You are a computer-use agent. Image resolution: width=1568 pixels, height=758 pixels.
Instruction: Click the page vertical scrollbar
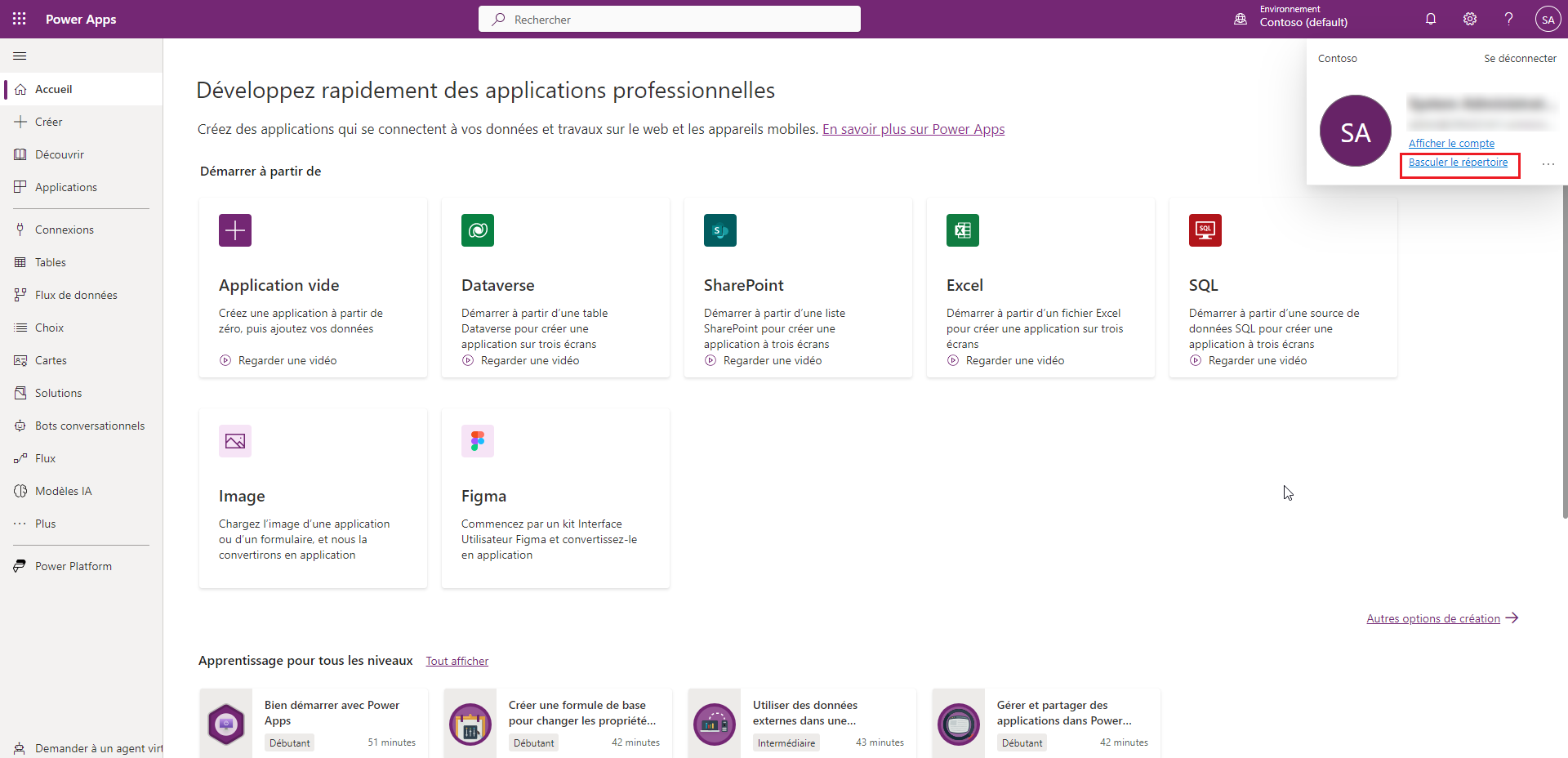[1565, 351]
